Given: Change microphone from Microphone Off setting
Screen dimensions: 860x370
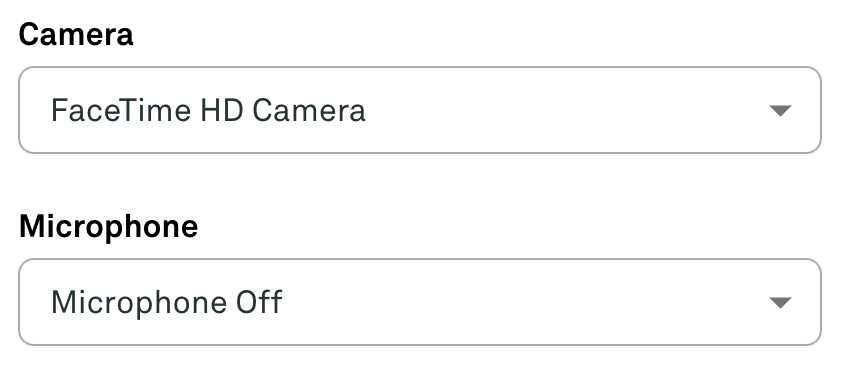Looking at the screenshot, I should coord(420,302).
